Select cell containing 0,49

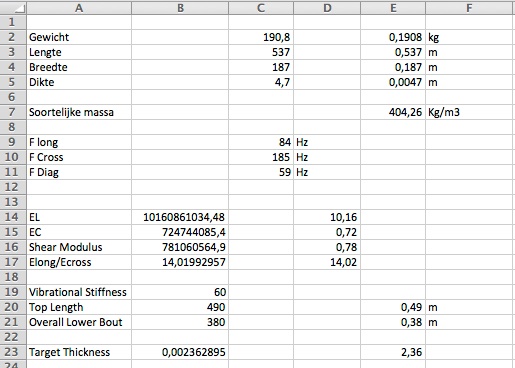[393, 307]
